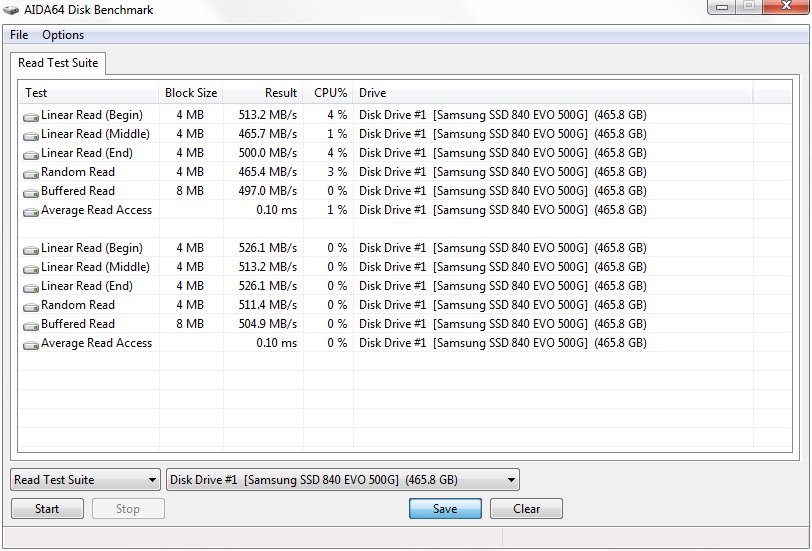Screen dimensions: 812x551
Task: Click drive icon of Buffered Read 497.0 MB/s row
Action: click(x=31, y=193)
